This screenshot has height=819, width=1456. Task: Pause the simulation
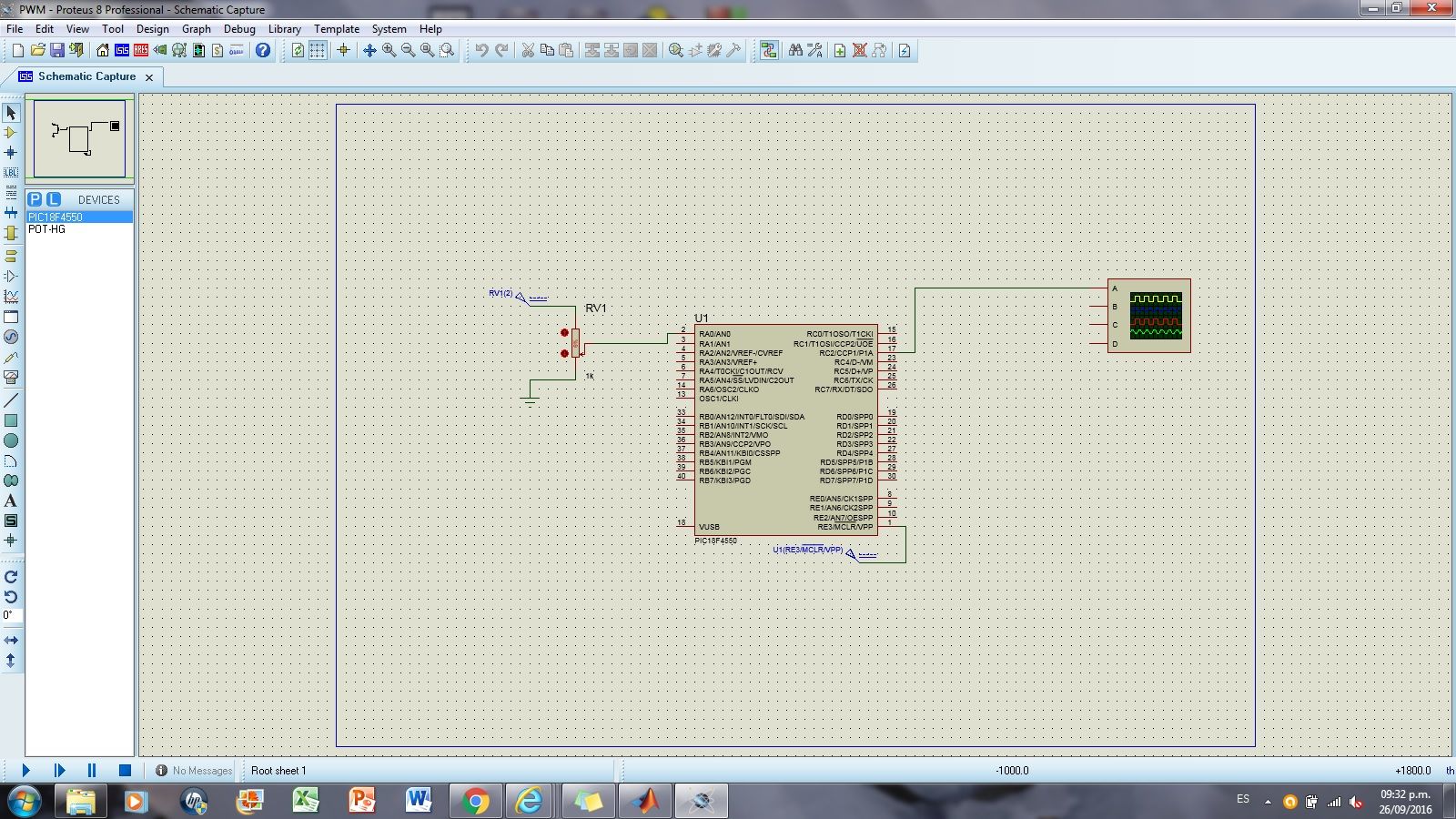(92, 771)
